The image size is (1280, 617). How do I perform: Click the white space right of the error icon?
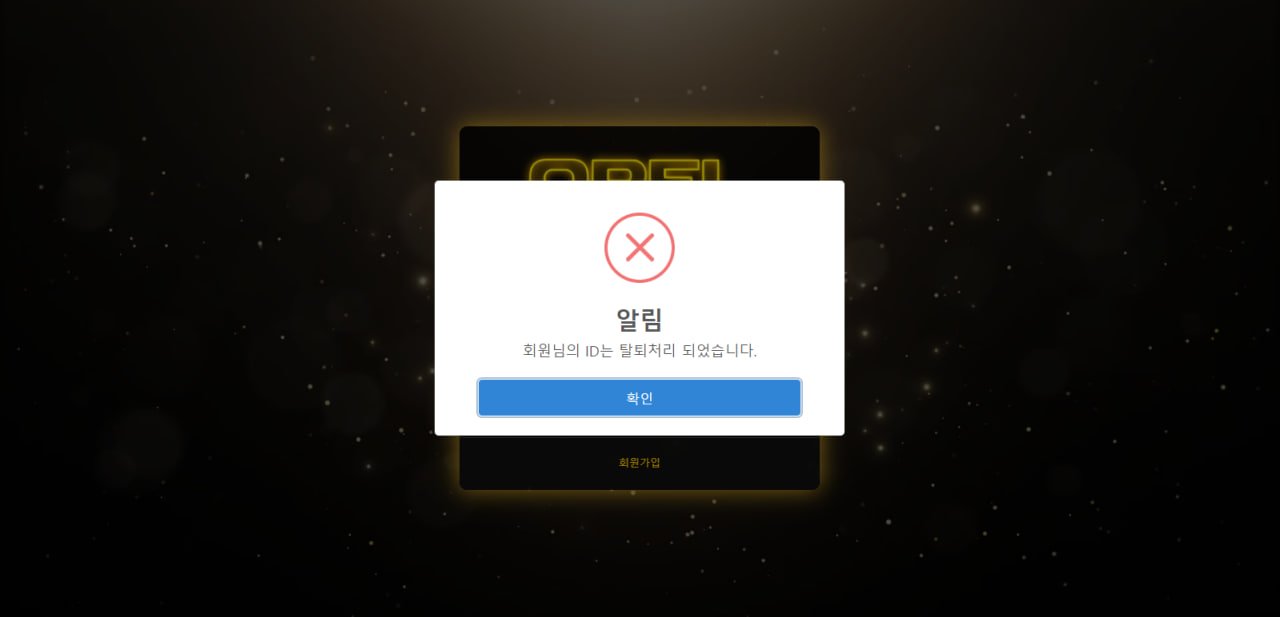759,247
